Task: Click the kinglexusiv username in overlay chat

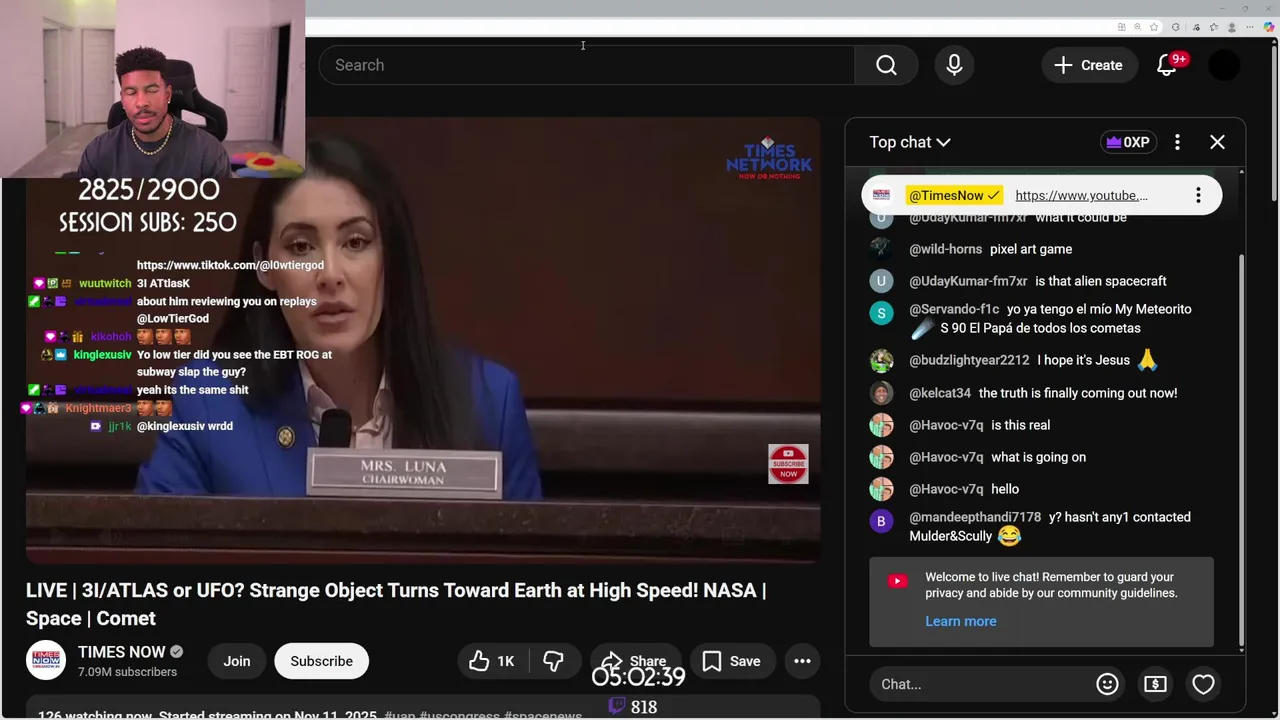Action: (x=102, y=355)
